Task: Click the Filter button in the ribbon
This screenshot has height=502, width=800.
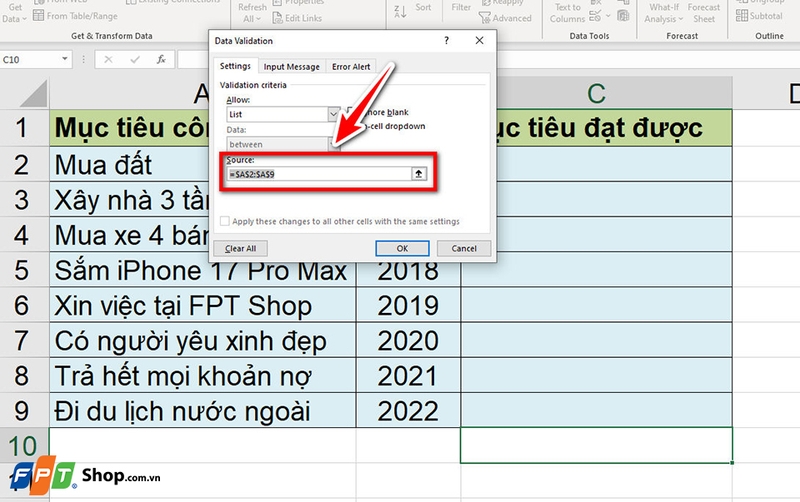Action: point(461,7)
